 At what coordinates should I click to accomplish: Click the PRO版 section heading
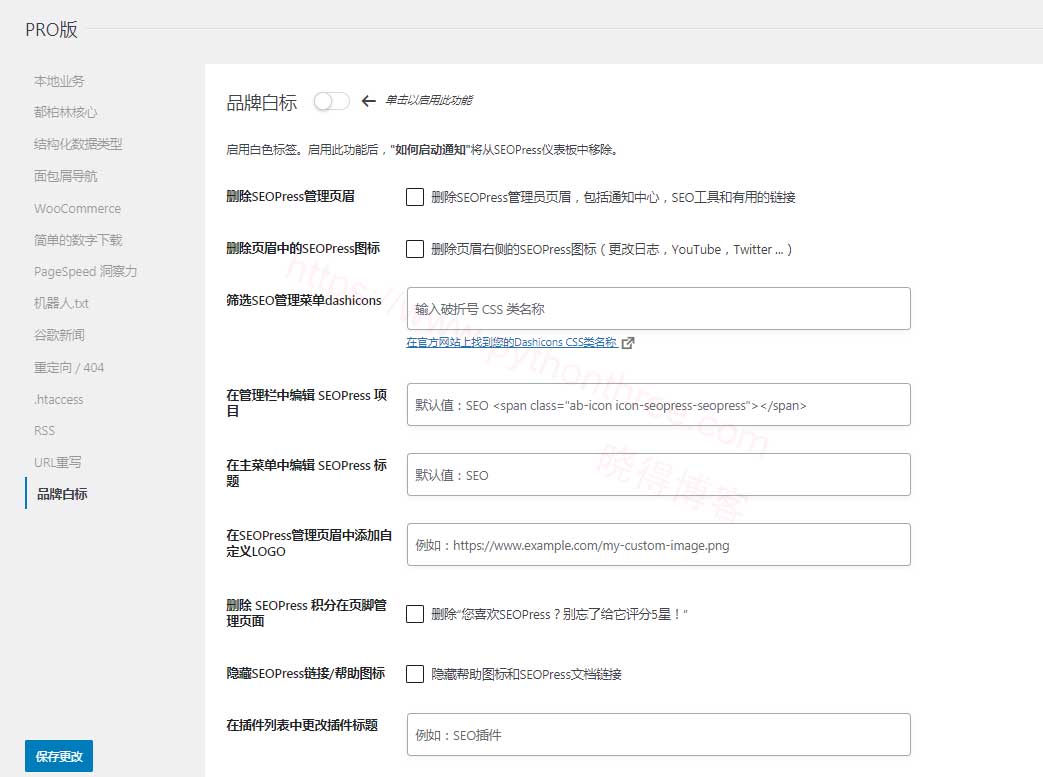point(51,29)
